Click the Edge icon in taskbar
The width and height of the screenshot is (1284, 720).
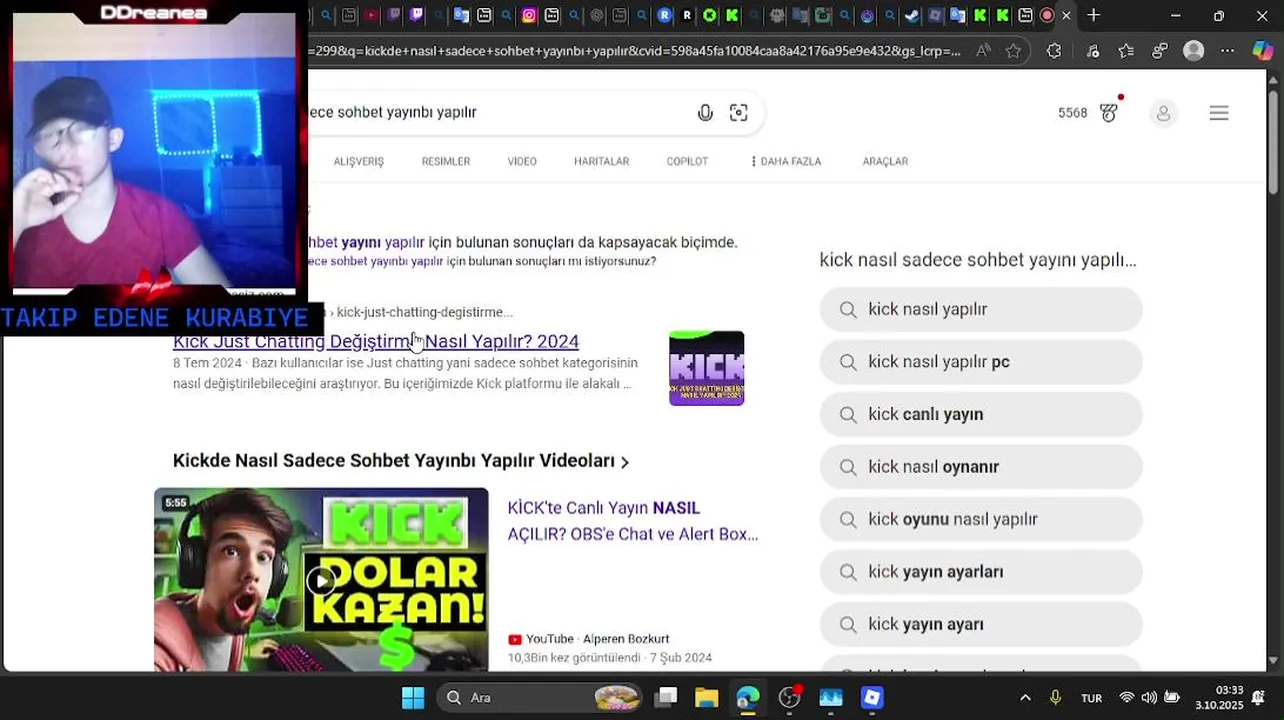point(747,697)
